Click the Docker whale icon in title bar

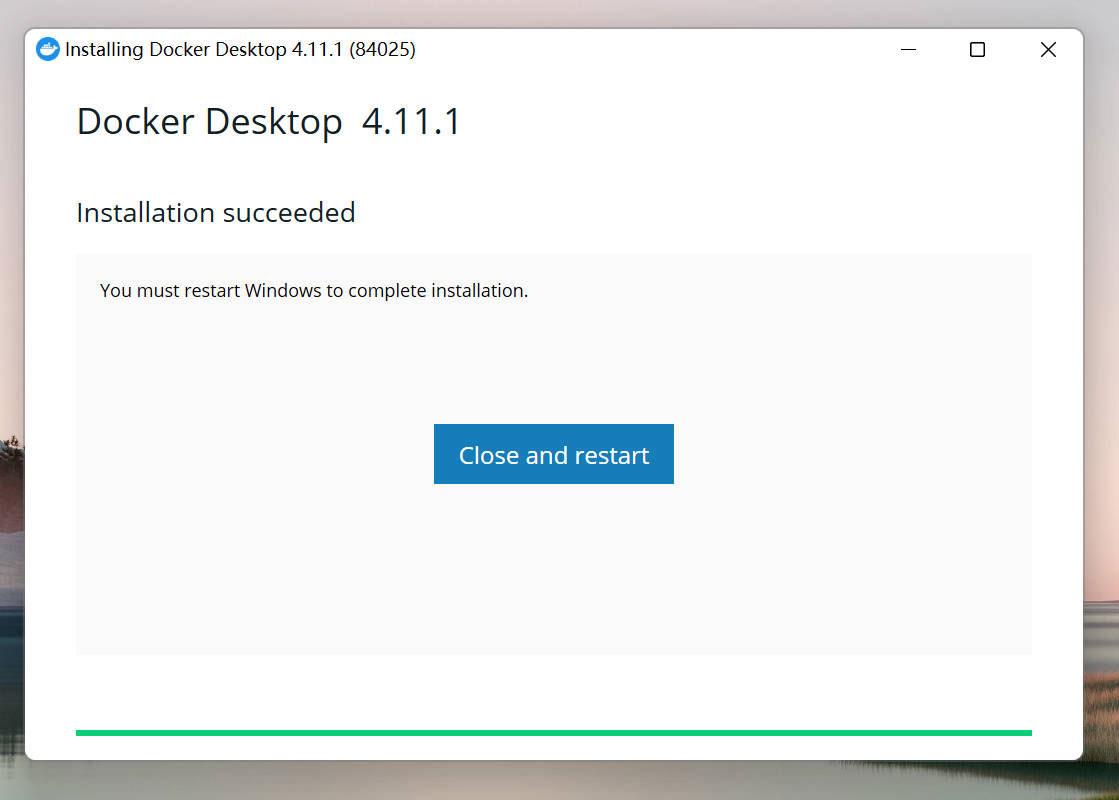pos(48,49)
